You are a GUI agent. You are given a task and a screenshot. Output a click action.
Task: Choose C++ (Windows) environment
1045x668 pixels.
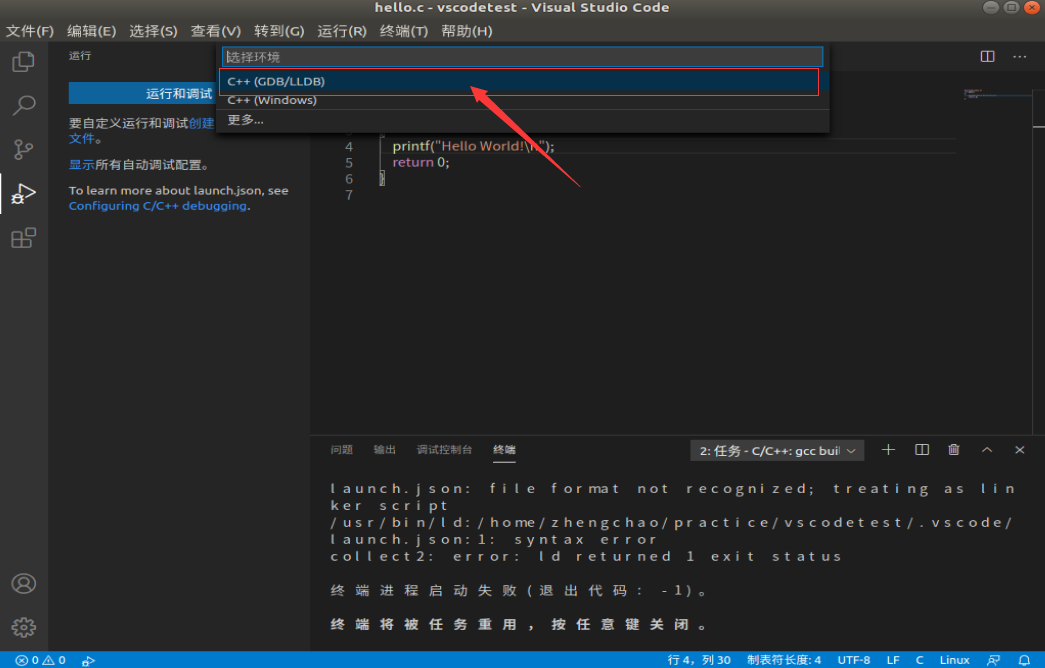tap(522, 101)
